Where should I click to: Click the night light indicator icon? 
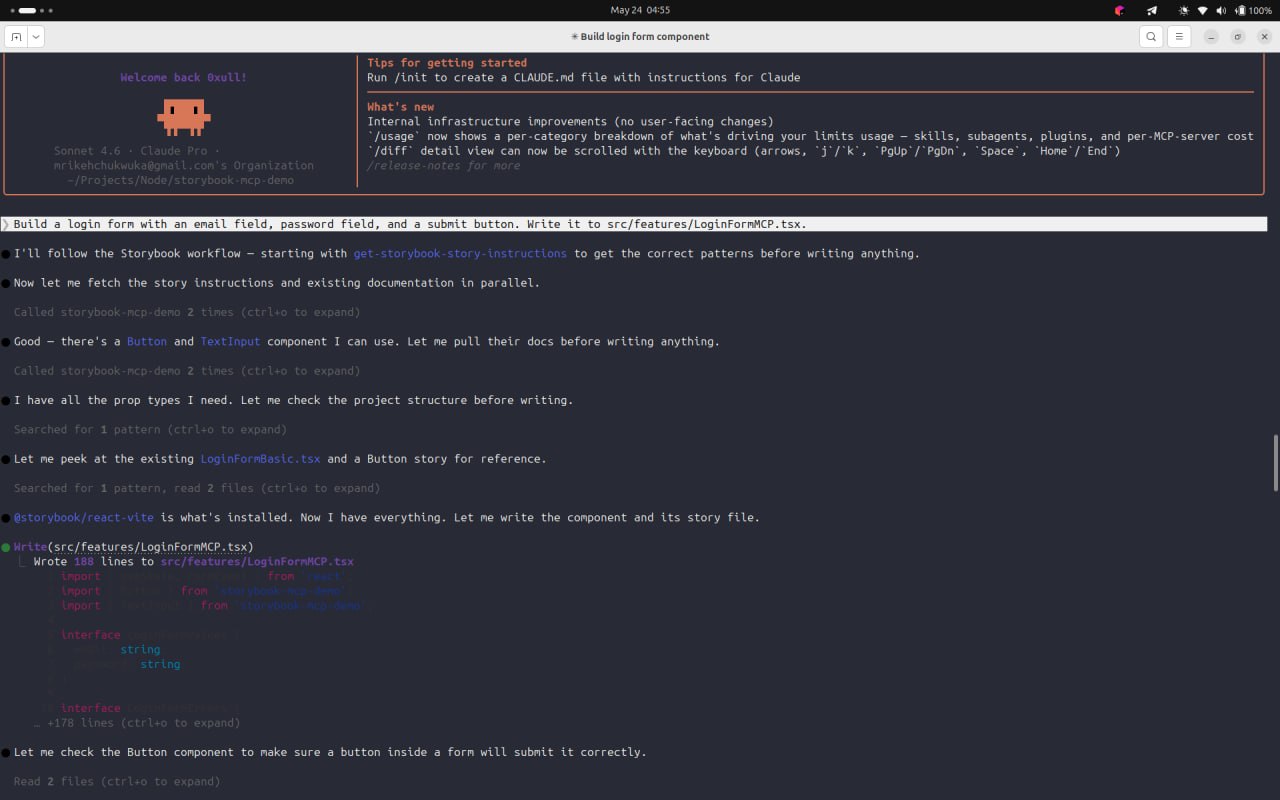pos(1184,10)
